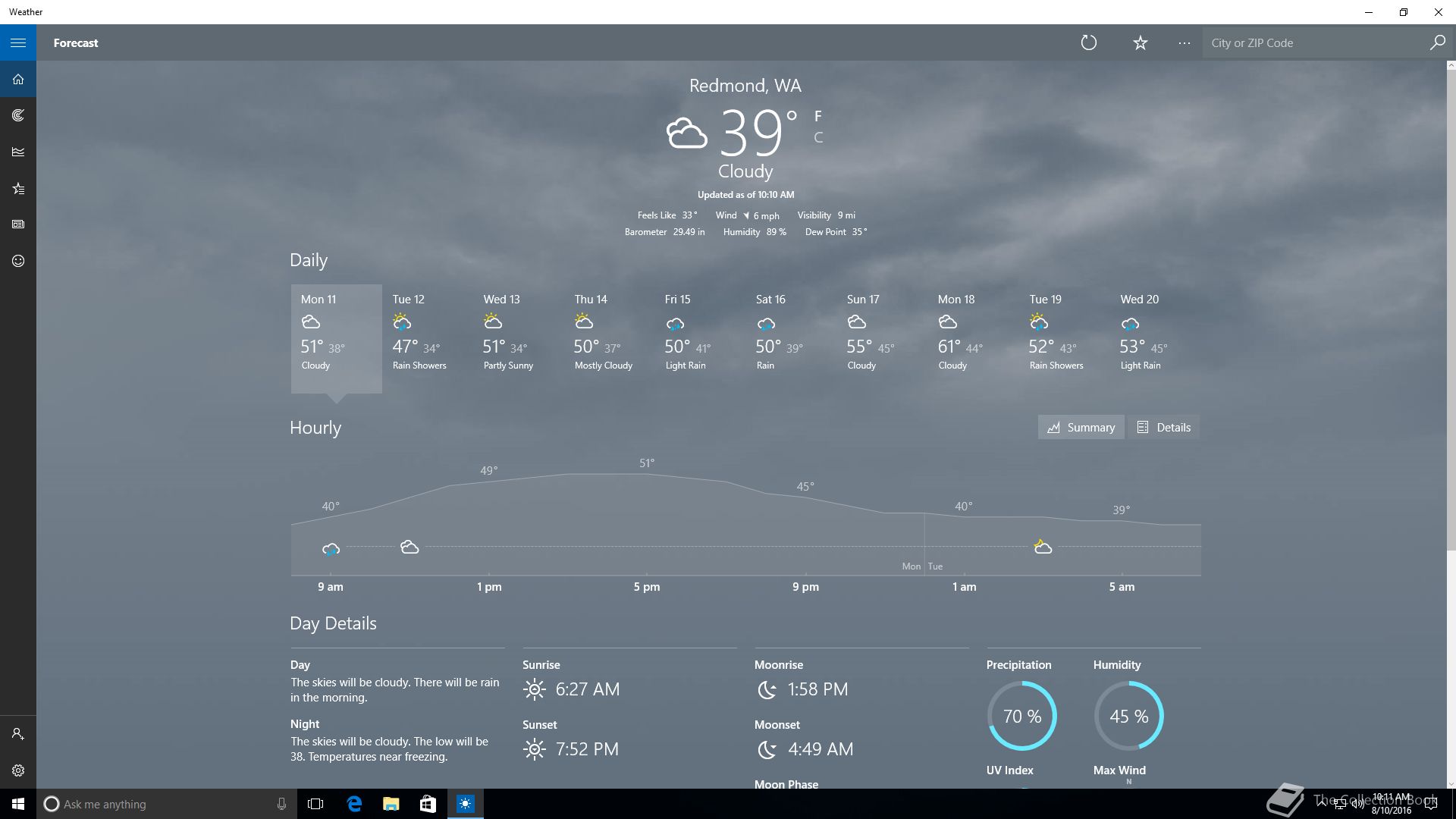1456x819 pixels.
Task: Open the hamburger navigation menu
Action: tap(18, 43)
